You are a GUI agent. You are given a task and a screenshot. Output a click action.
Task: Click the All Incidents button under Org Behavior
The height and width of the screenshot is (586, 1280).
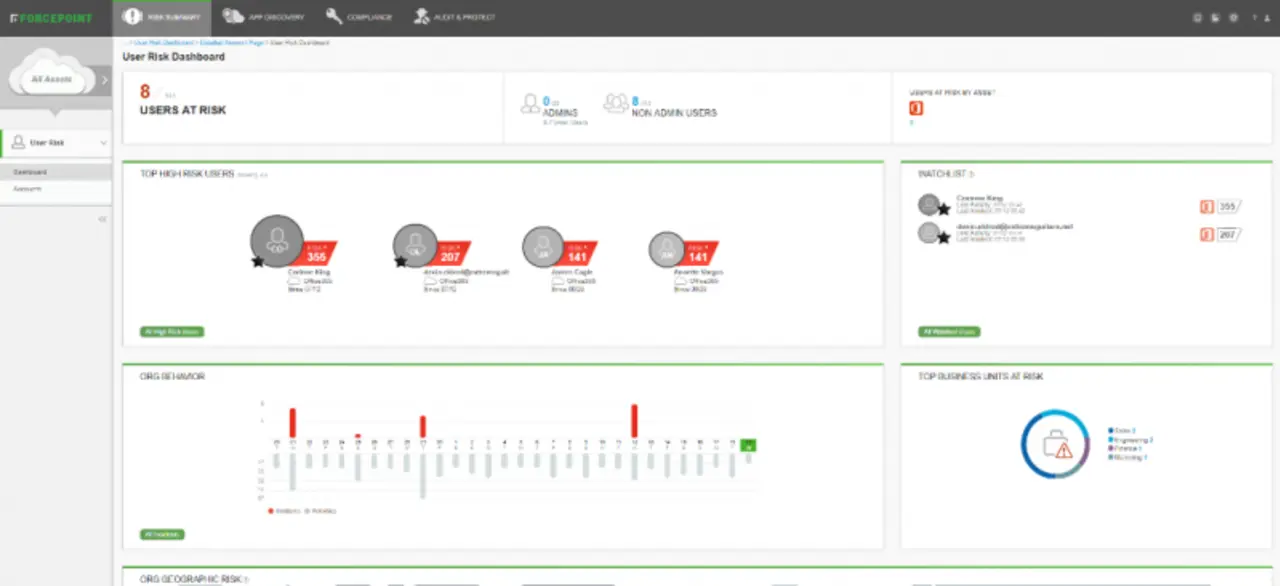(x=161, y=534)
